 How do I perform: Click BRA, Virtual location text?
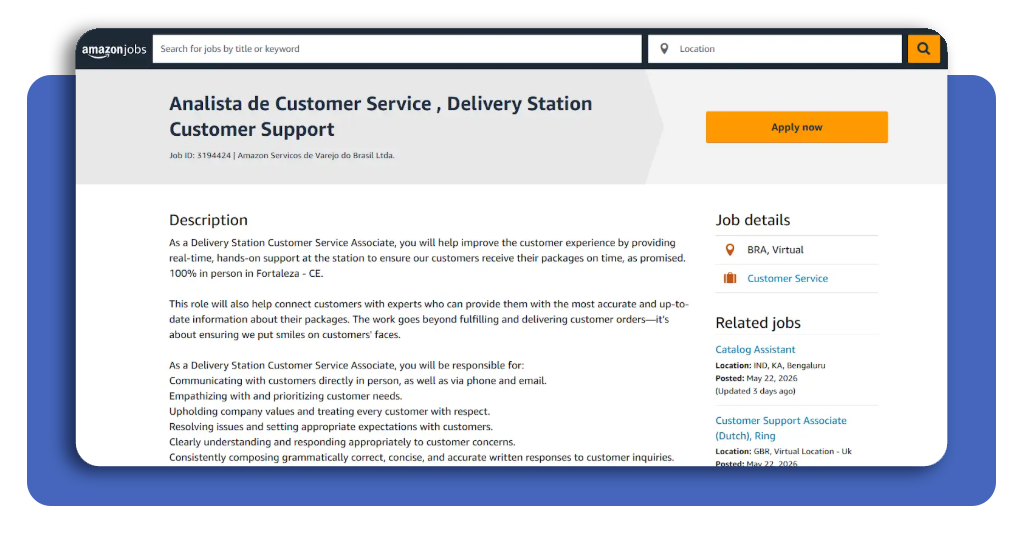[775, 250]
